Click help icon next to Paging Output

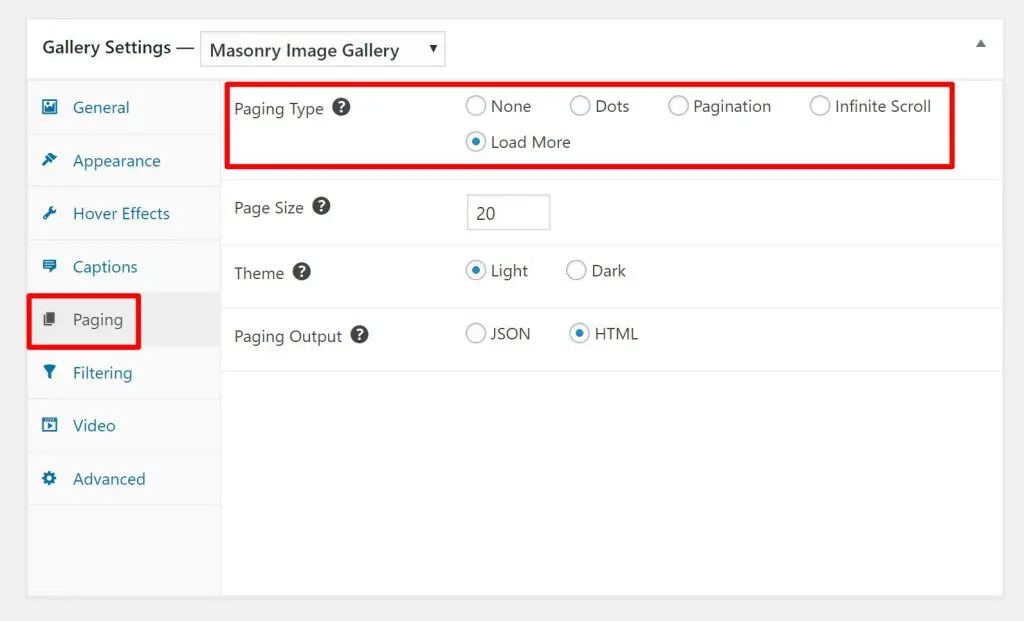pos(360,335)
